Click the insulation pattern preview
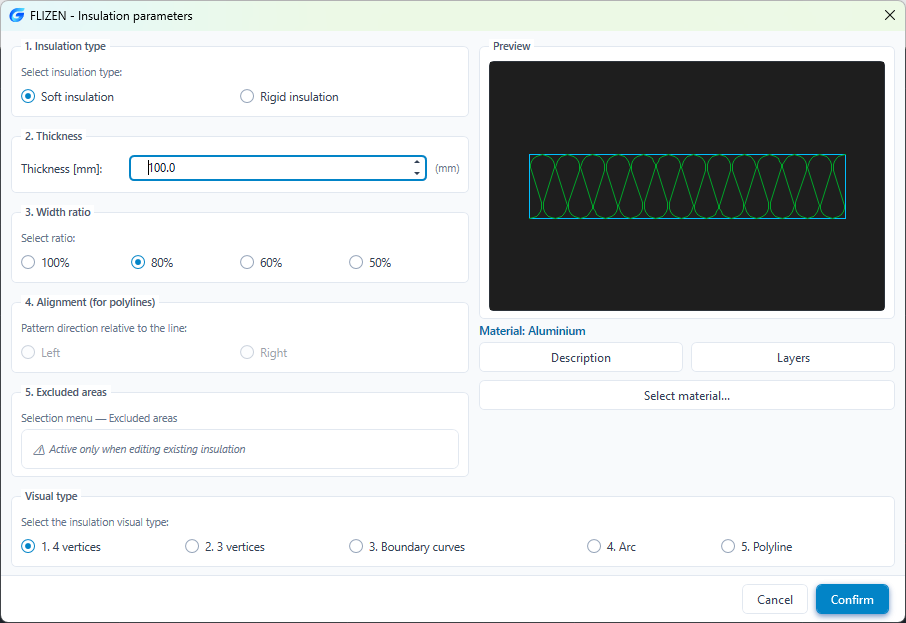 point(687,186)
